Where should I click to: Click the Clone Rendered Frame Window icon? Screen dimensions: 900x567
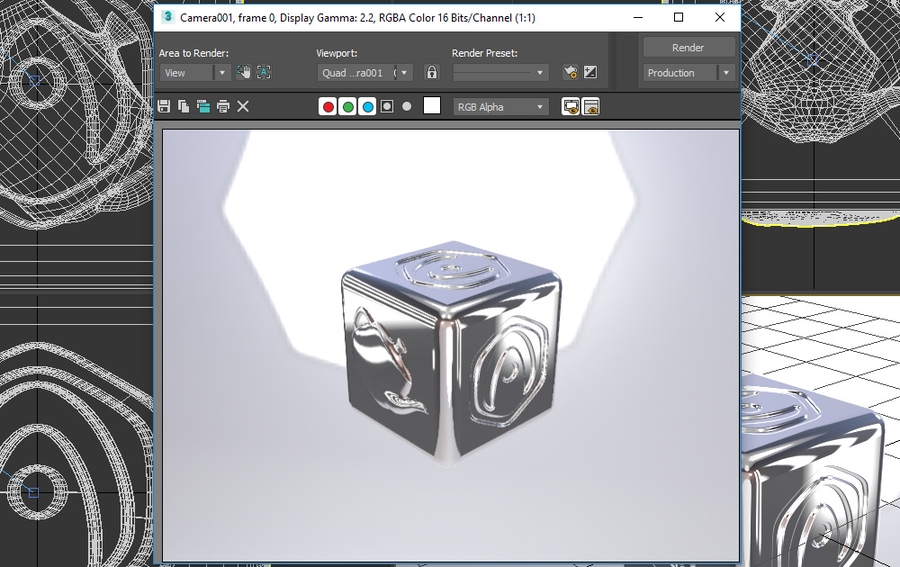tap(203, 106)
